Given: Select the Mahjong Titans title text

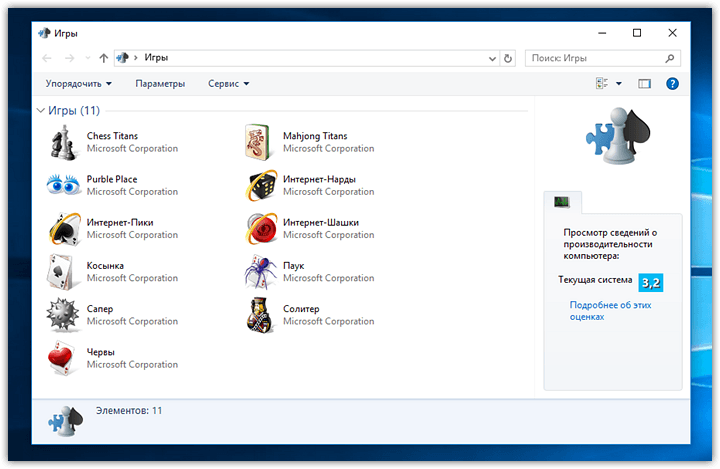Looking at the screenshot, I should click(315, 136).
